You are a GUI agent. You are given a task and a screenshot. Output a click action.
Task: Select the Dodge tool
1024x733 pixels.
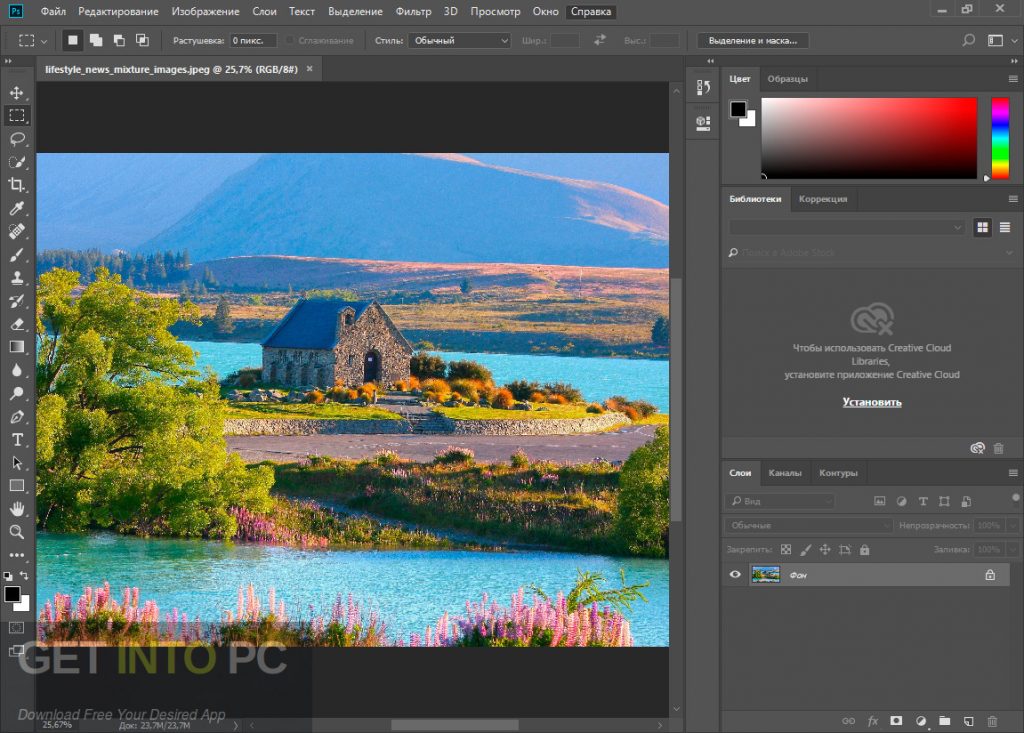click(17, 393)
